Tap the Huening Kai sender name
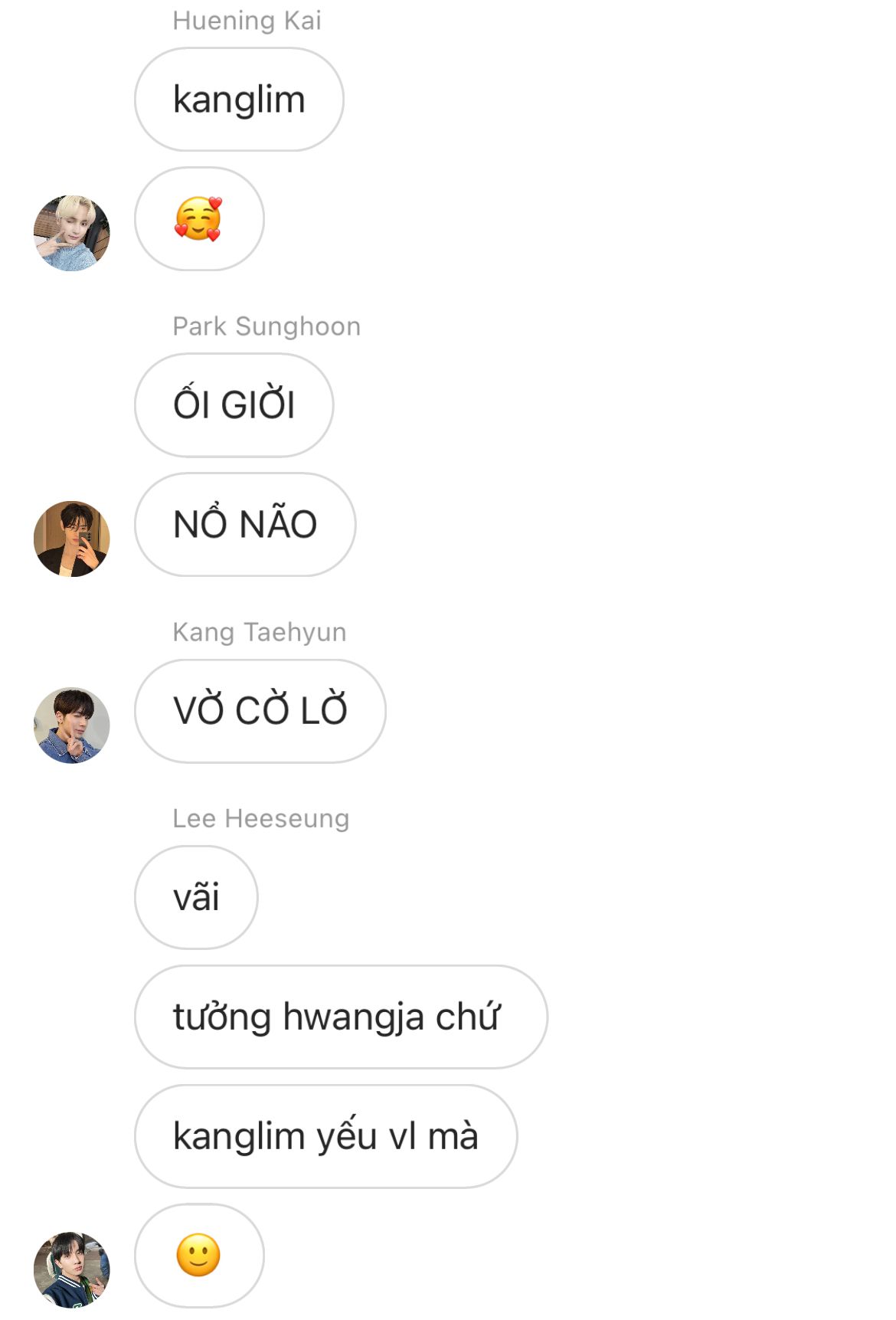The height and width of the screenshot is (1320, 896). tap(247, 21)
